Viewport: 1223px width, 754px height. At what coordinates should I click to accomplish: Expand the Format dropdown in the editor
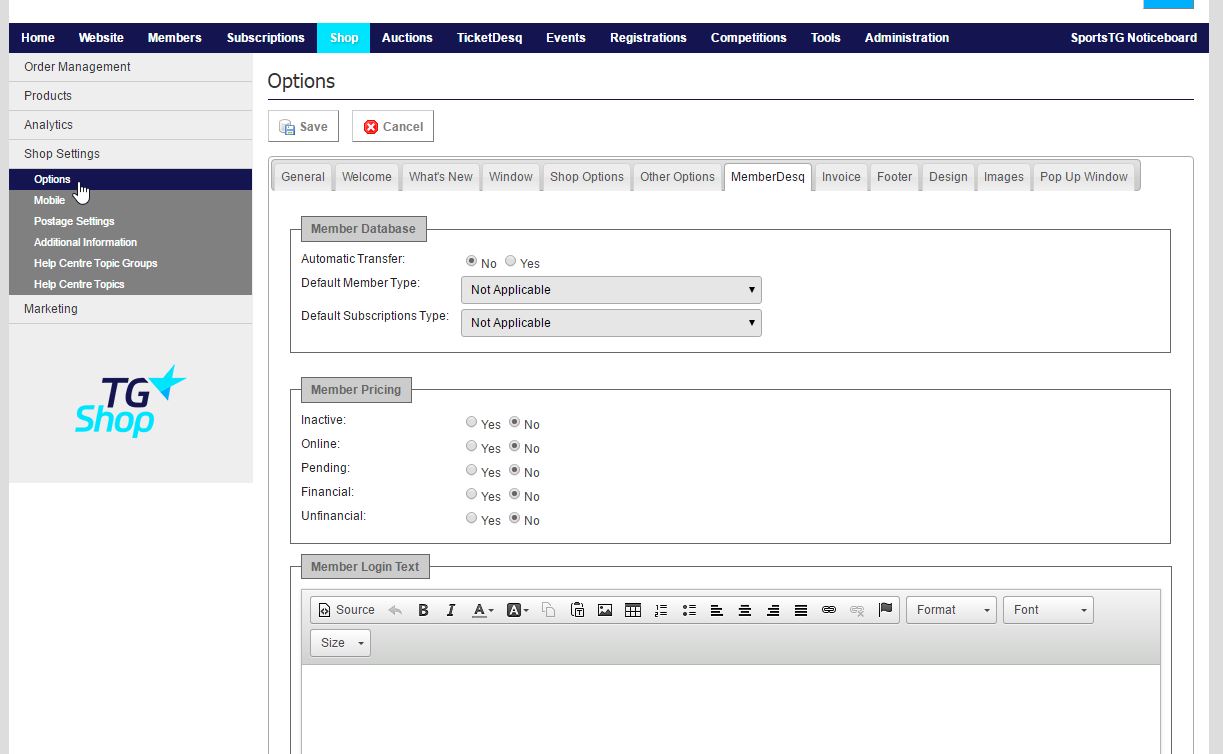(951, 610)
